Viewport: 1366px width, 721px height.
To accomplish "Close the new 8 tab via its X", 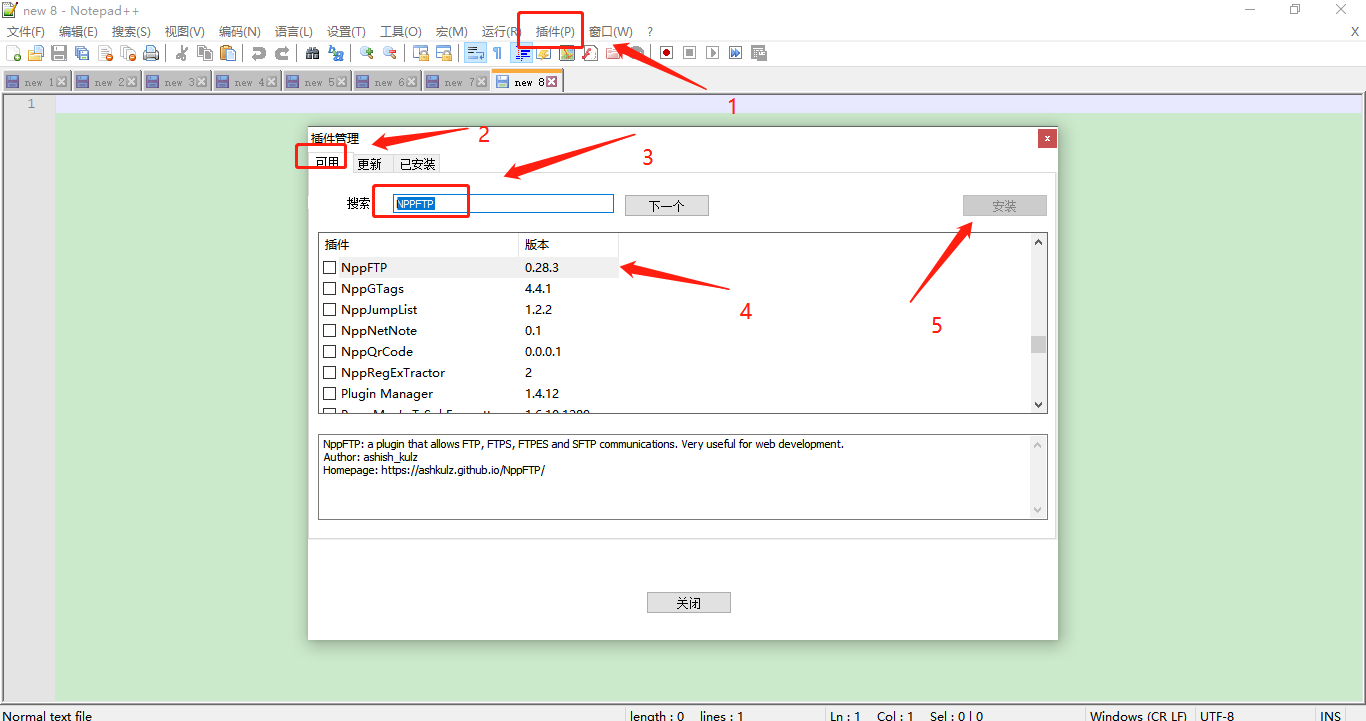I will (x=551, y=82).
